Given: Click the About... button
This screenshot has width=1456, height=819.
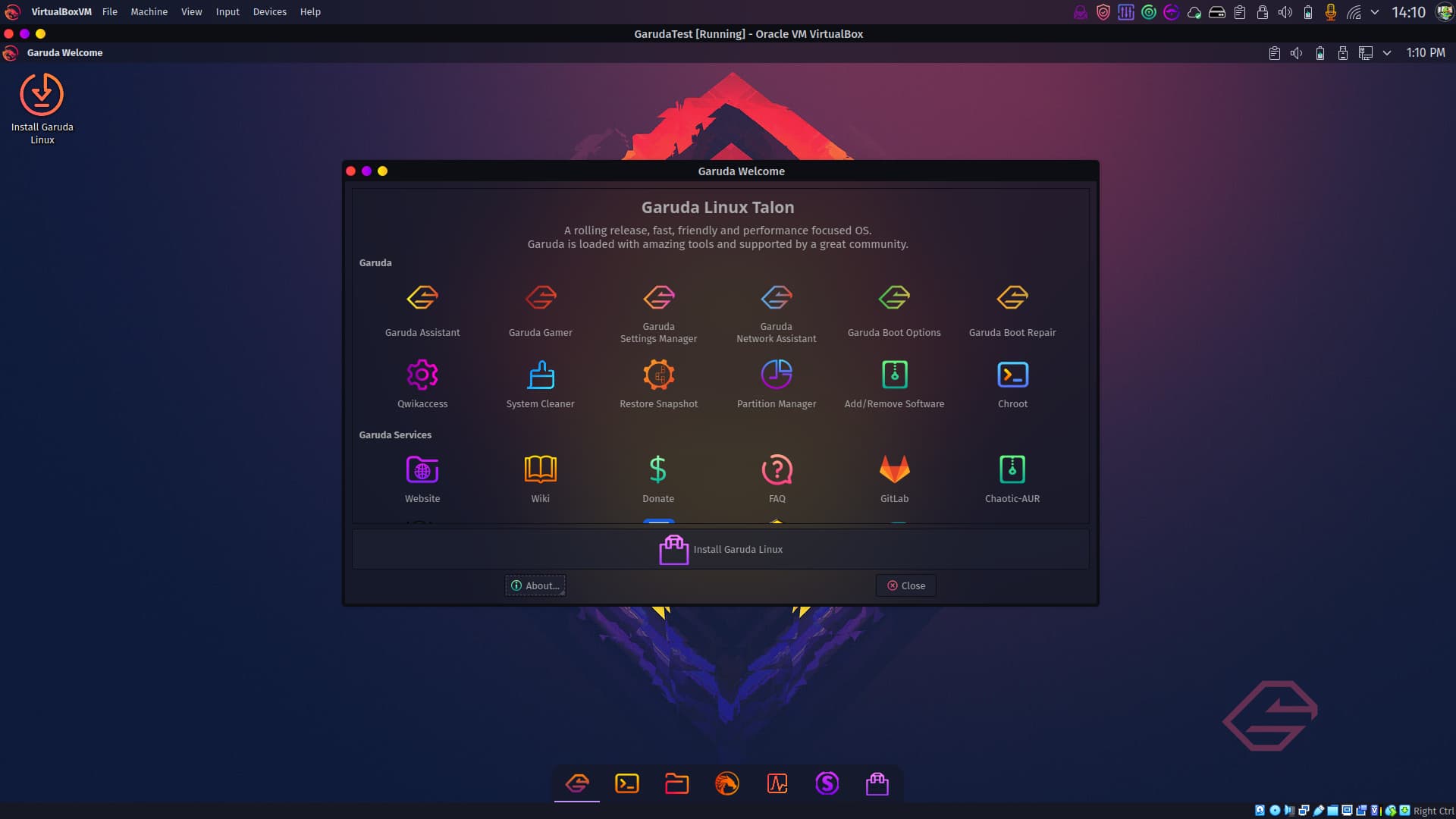Looking at the screenshot, I should [535, 585].
